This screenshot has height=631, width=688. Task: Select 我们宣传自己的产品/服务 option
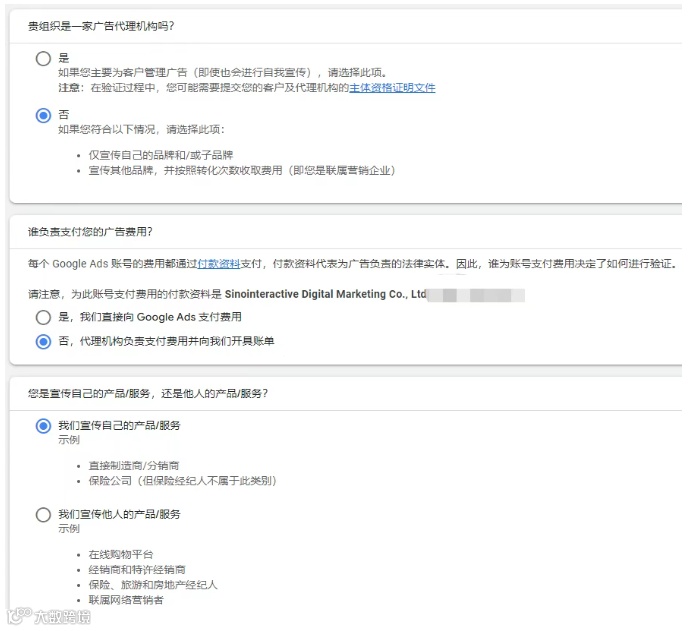tap(43, 426)
